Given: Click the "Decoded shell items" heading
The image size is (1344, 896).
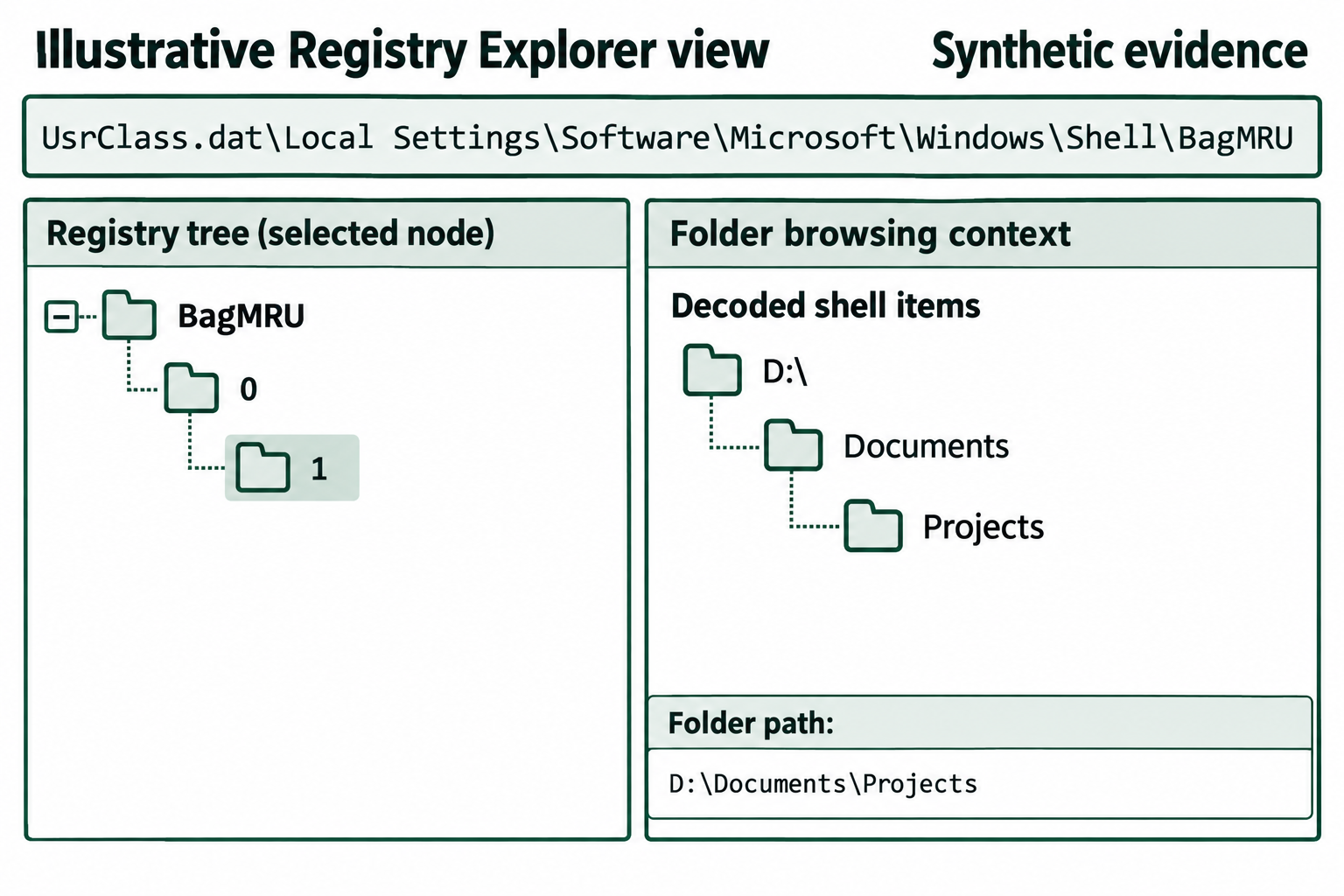Looking at the screenshot, I should pyautogui.click(x=825, y=306).
